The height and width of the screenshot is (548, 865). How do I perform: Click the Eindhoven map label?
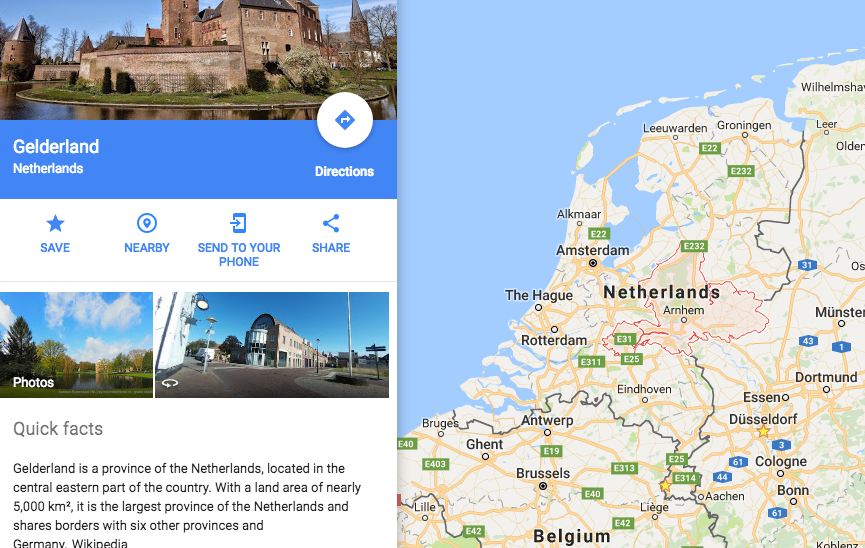pos(644,389)
